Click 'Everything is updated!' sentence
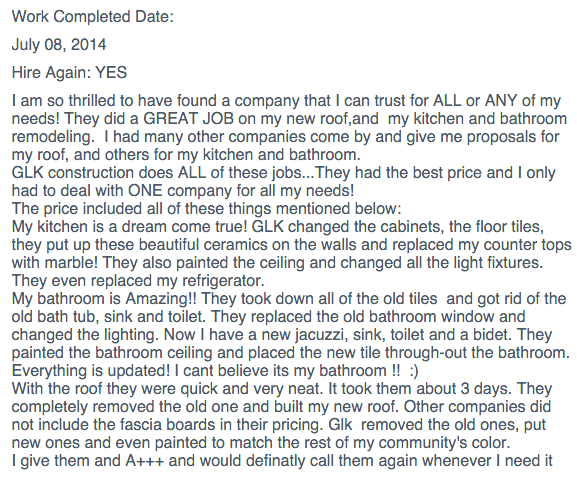The width and height of the screenshot is (577, 480). pos(91,370)
